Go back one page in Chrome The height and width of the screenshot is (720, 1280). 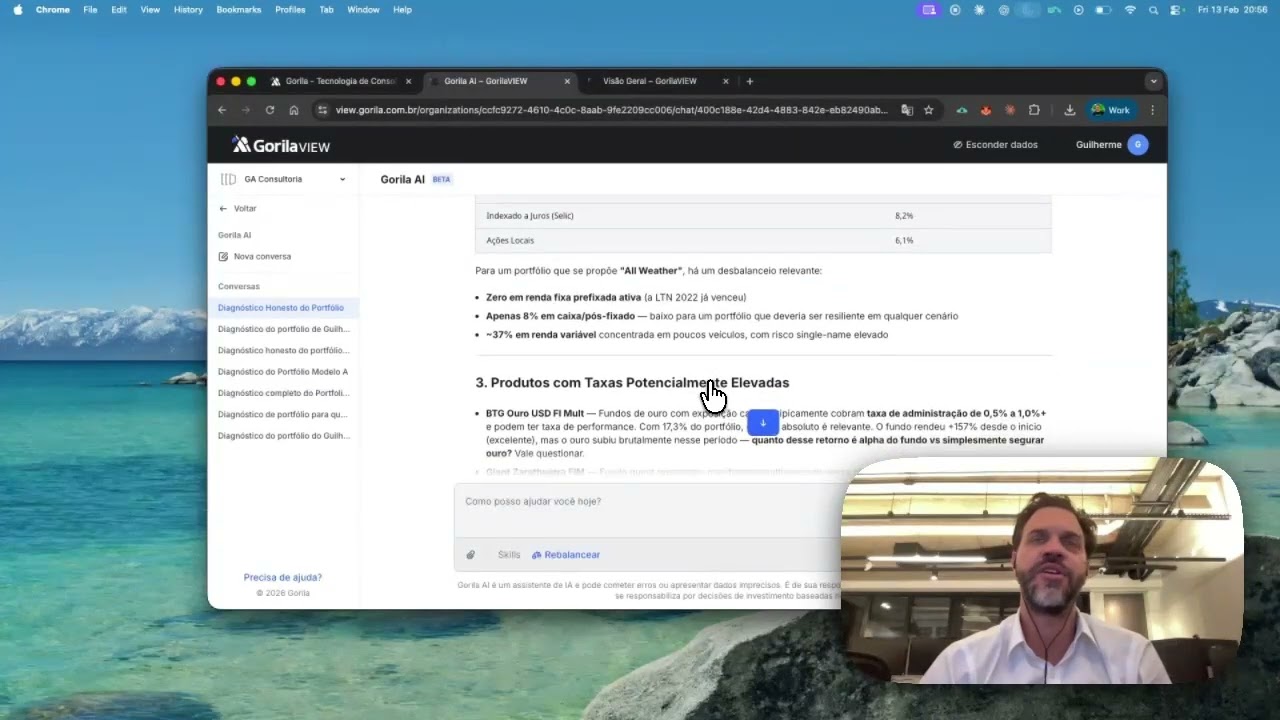coord(222,110)
